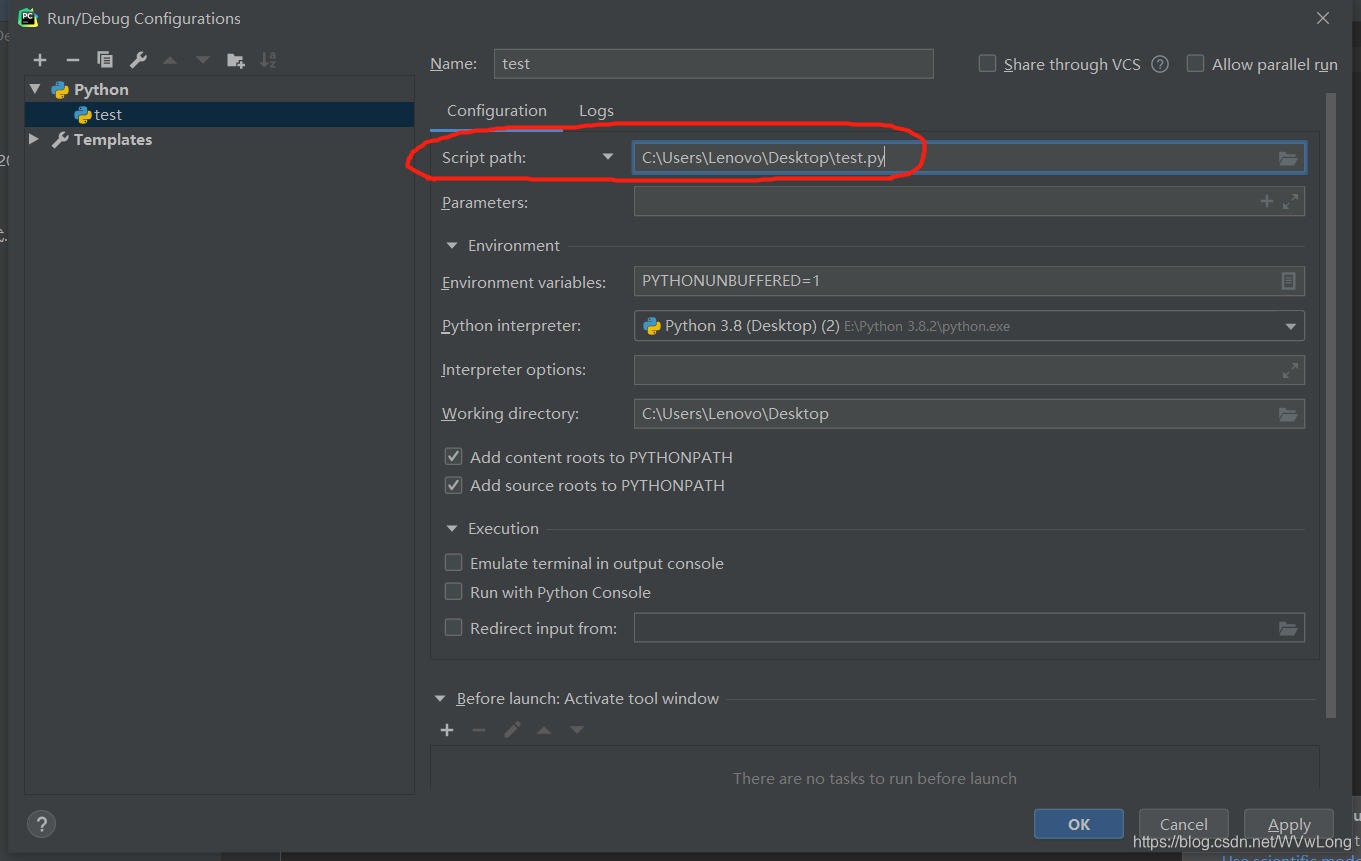Click the Cancel button
Screen dimensions: 1361x861
[x=1184, y=824]
